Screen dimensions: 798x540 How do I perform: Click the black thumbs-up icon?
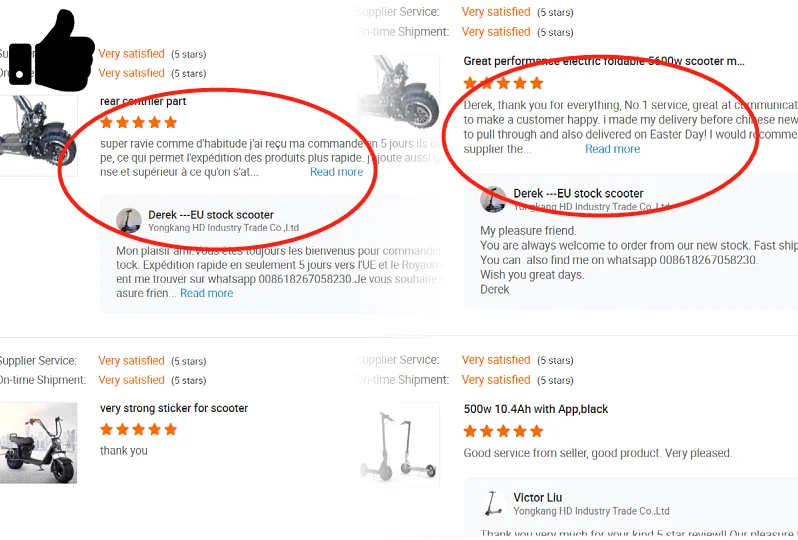coord(52,52)
